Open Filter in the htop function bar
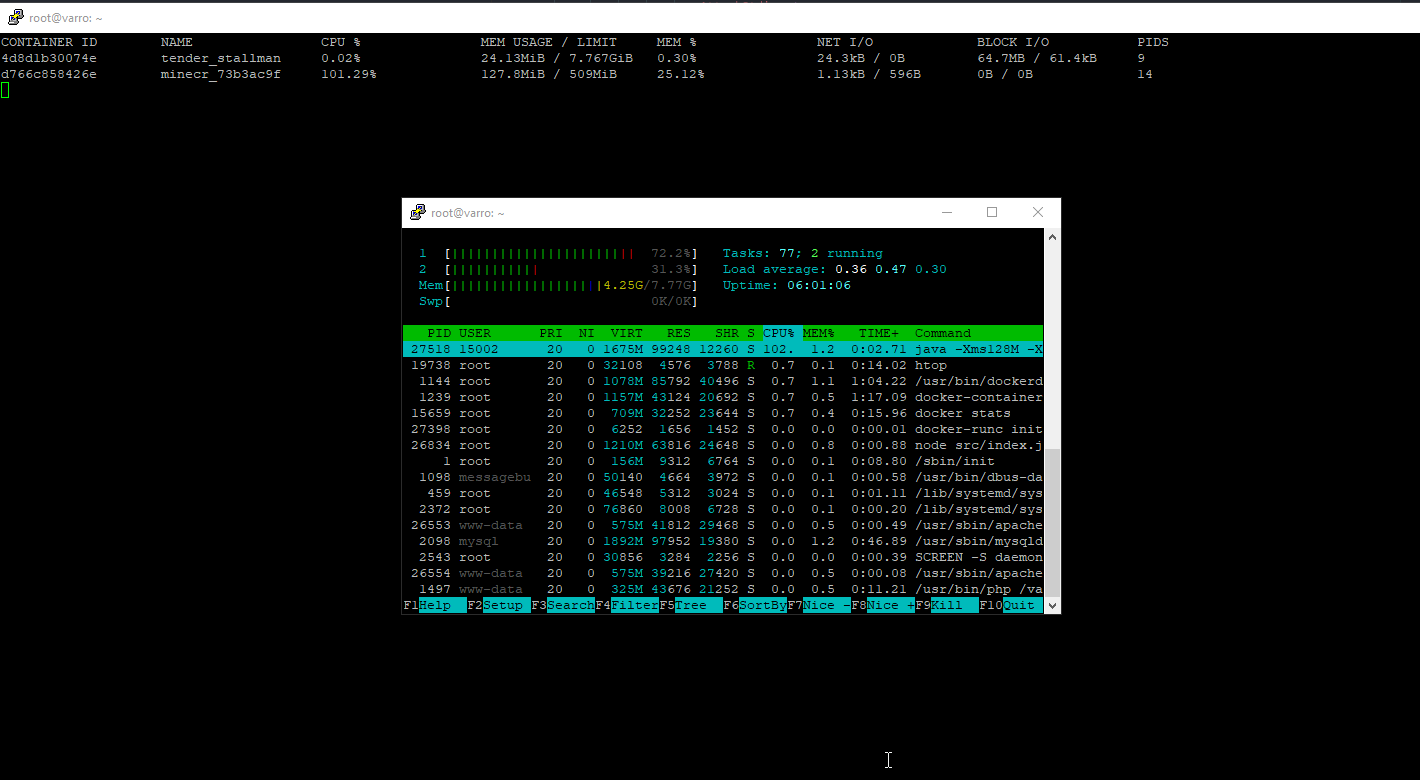Image resolution: width=1420 pixels, height=780 pixels. coord(633,606)
